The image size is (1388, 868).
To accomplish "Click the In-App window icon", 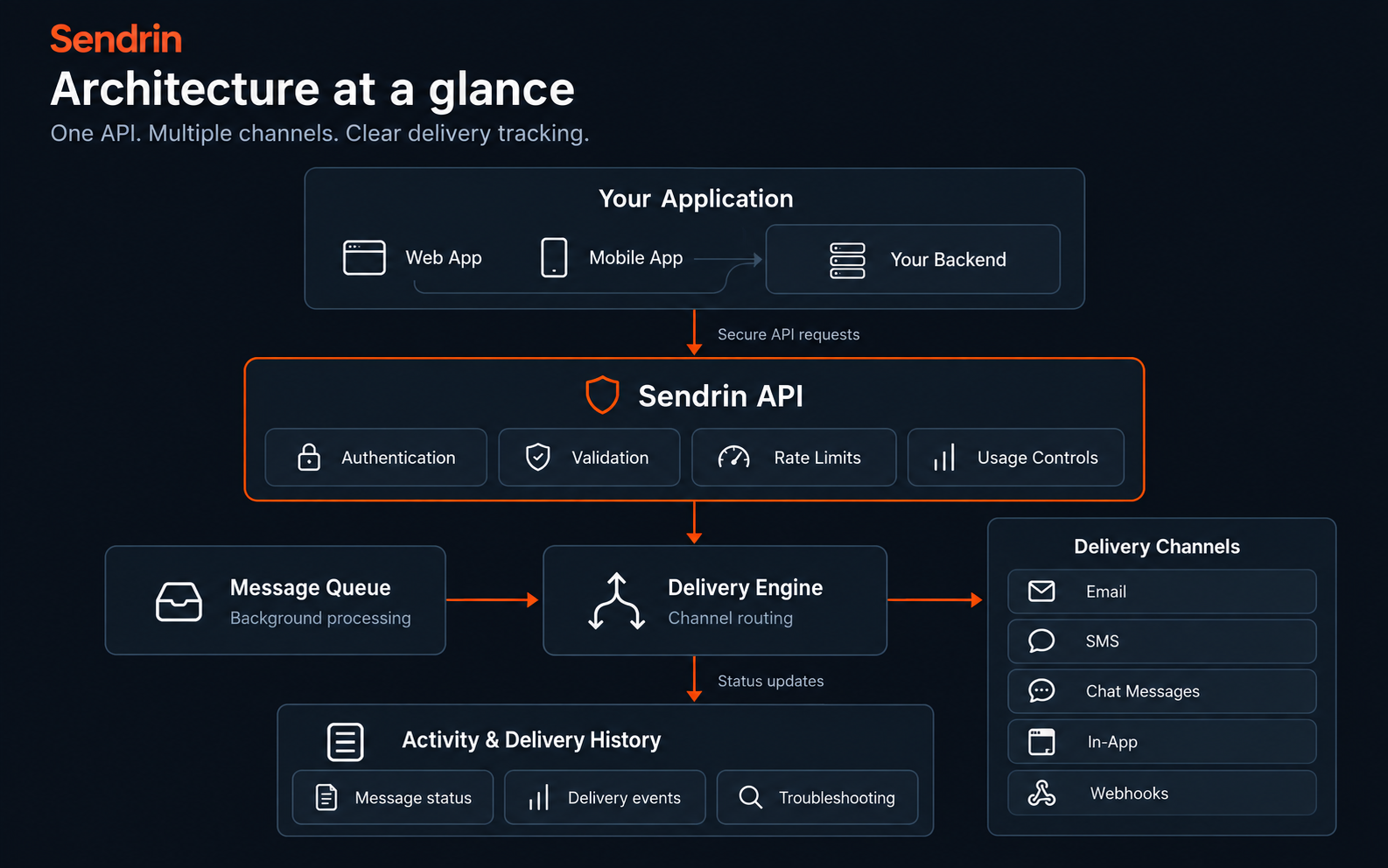I will (x=1041, y=742).
